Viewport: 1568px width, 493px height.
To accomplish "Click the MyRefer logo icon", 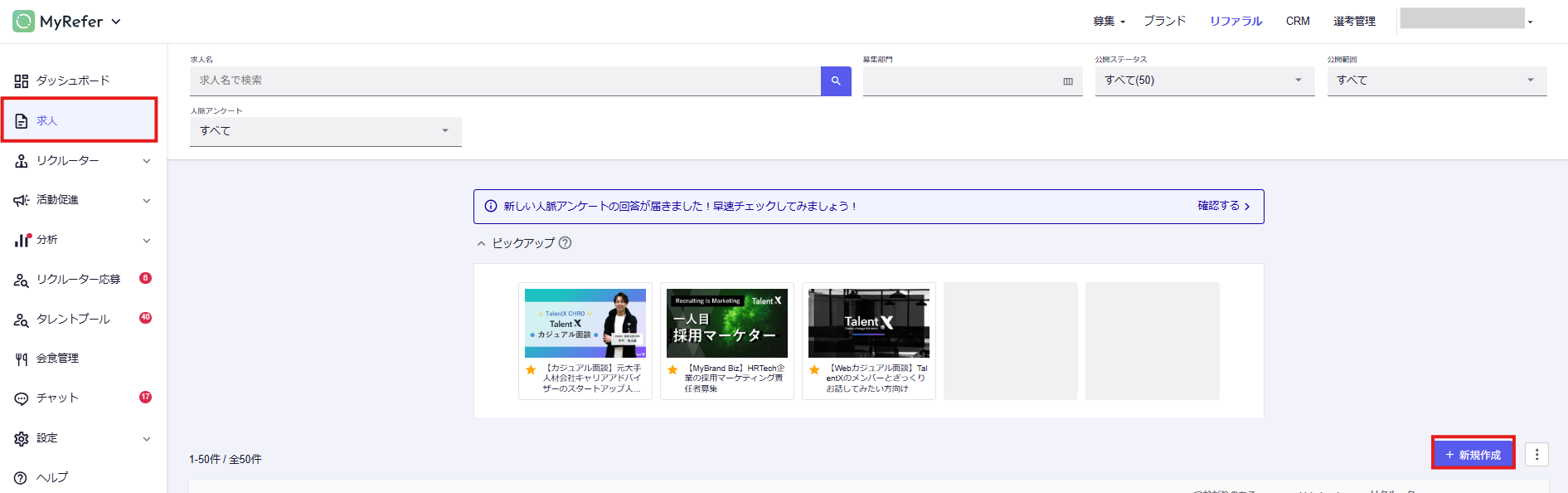I will pyautogui.click(x=24, y=22).
